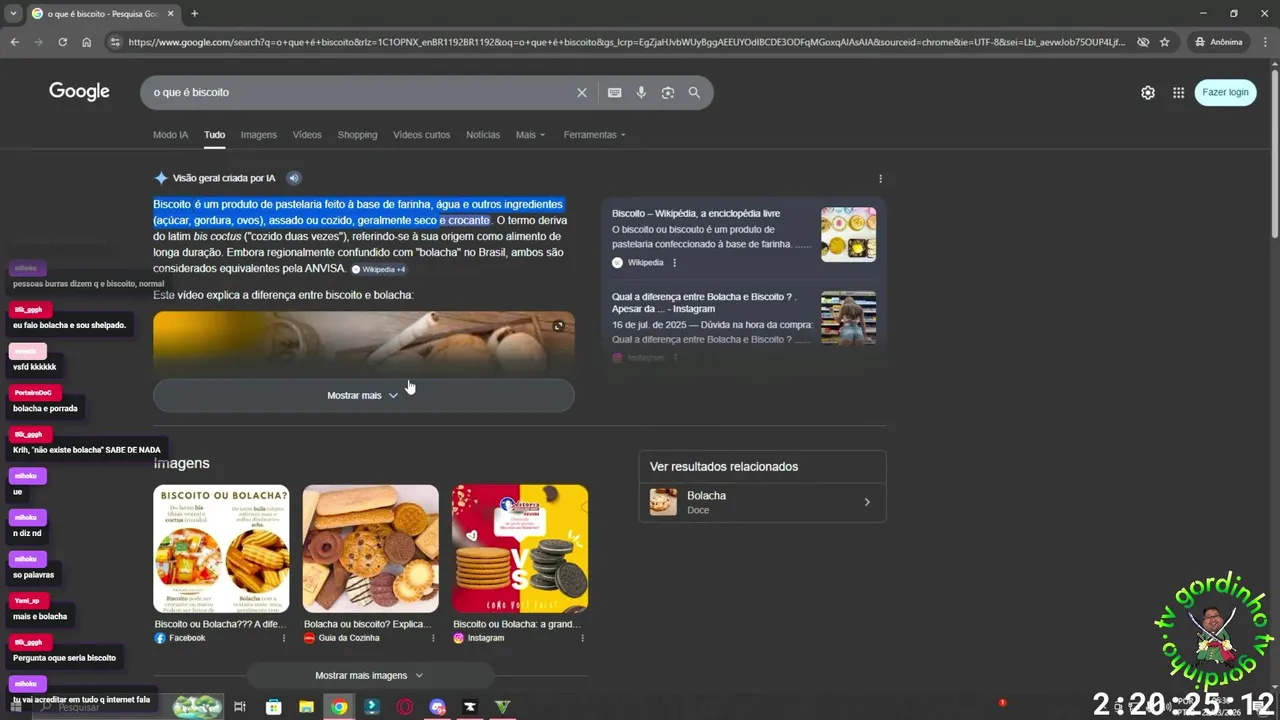
Task: Start voice search with the microphone icon
Action: tap(641, 92)
